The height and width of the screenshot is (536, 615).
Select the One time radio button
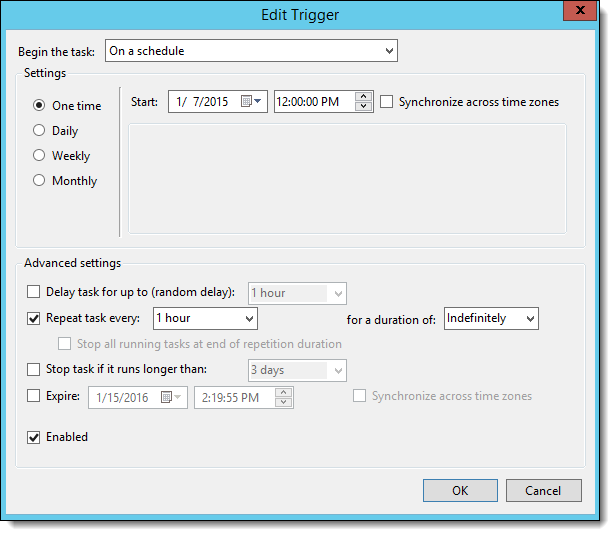coord(40,105)
